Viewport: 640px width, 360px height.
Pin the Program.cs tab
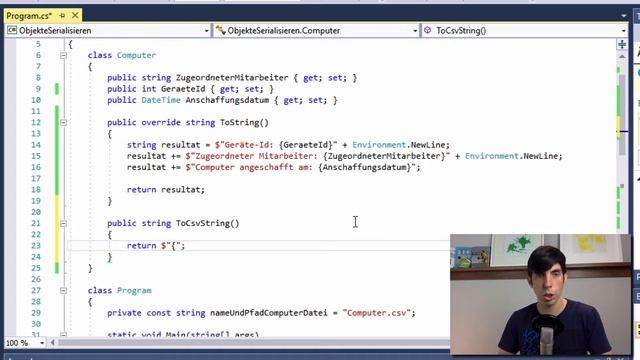pyautogui.click(x=62, y=16)
